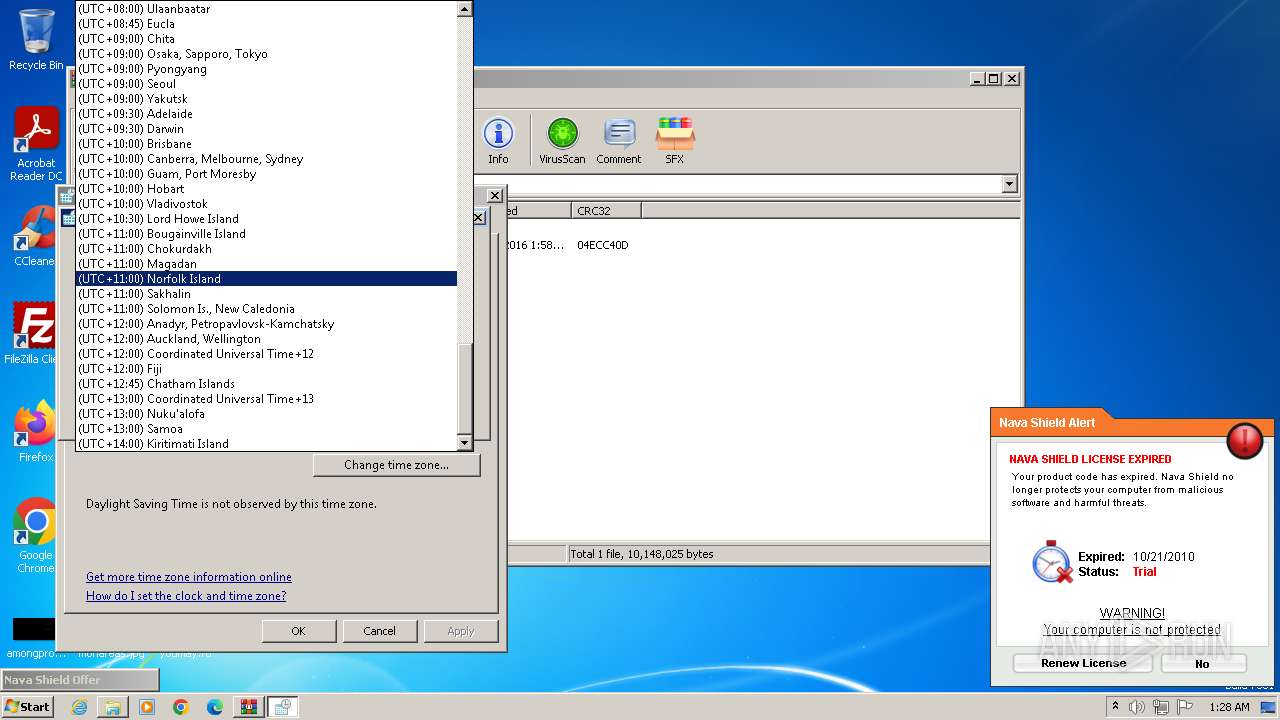Select (UTC+10:00) Vladivostok time zone
Screen dimensions: 1280x720
tap(267, 204)
